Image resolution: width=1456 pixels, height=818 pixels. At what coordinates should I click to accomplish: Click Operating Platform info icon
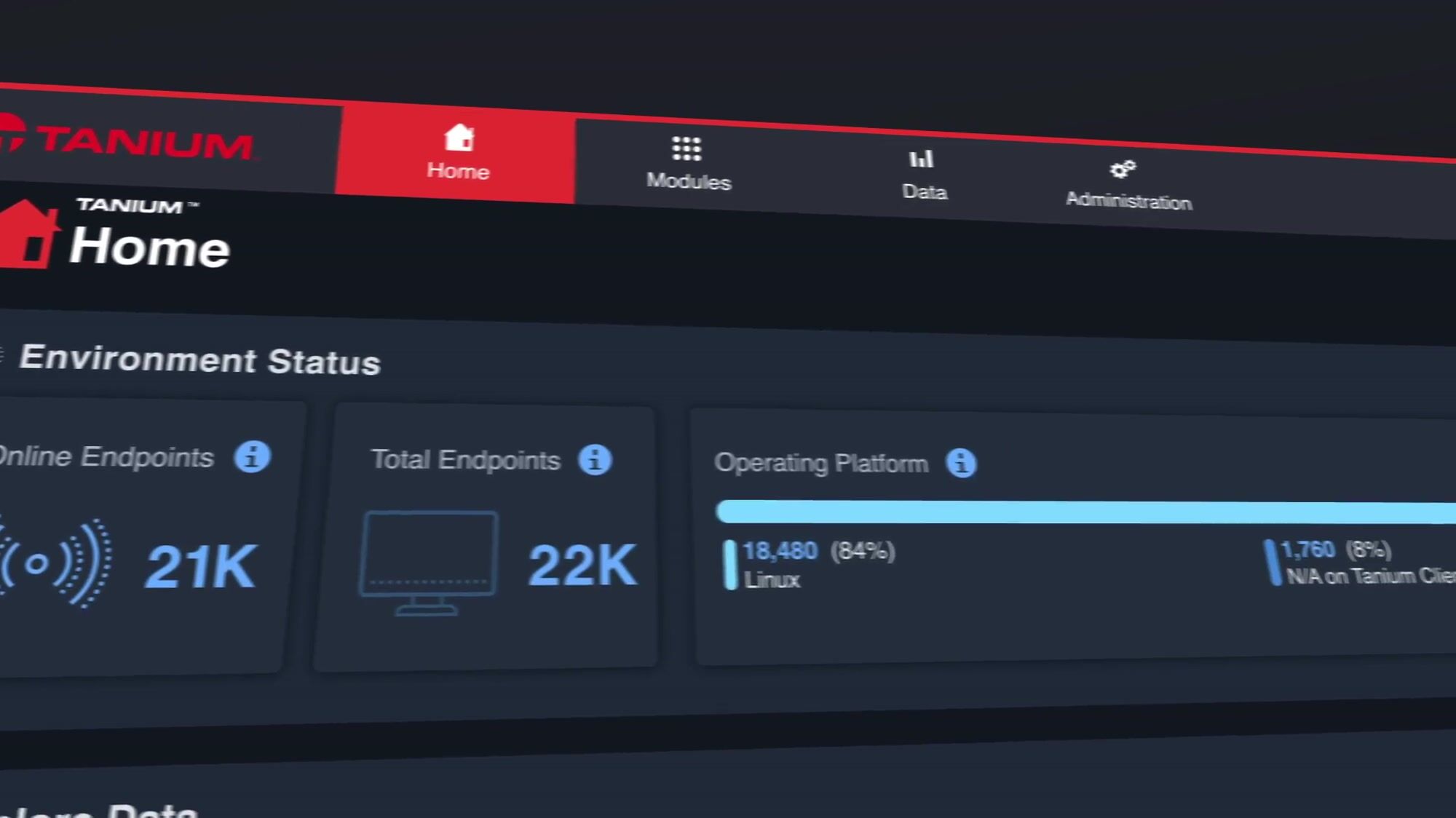[961, 463]
